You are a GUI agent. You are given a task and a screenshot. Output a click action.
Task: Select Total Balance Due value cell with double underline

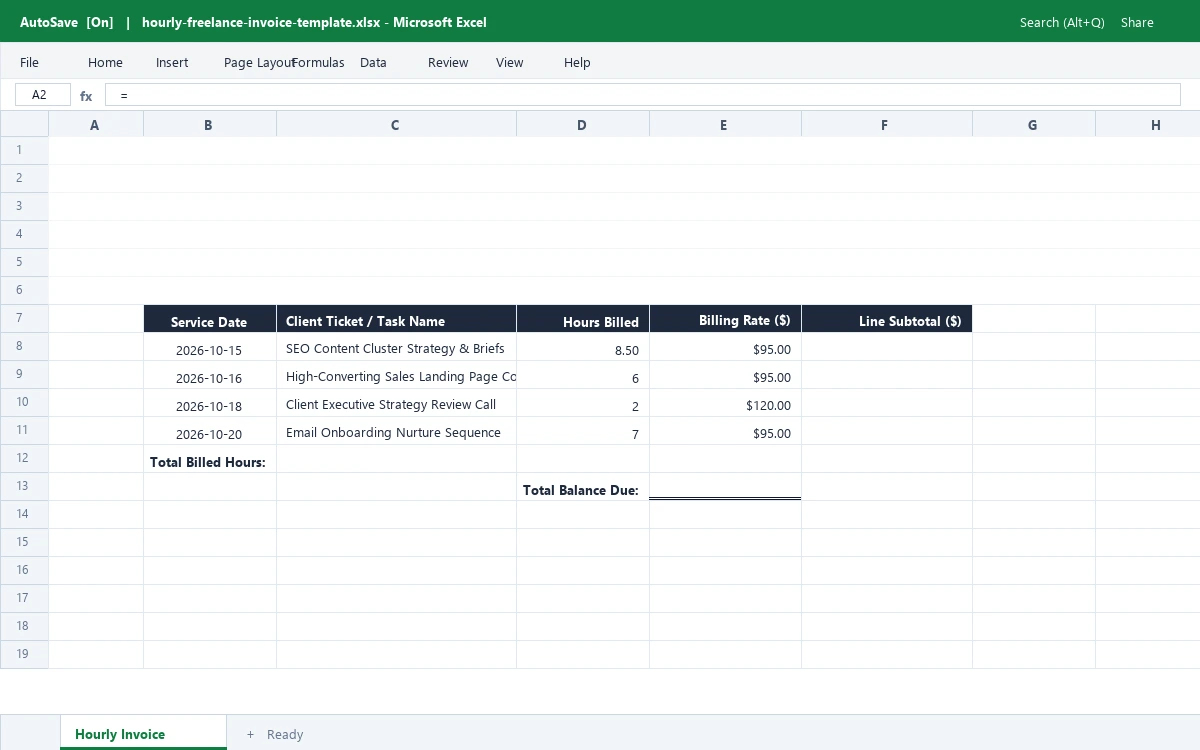(725, 487)
